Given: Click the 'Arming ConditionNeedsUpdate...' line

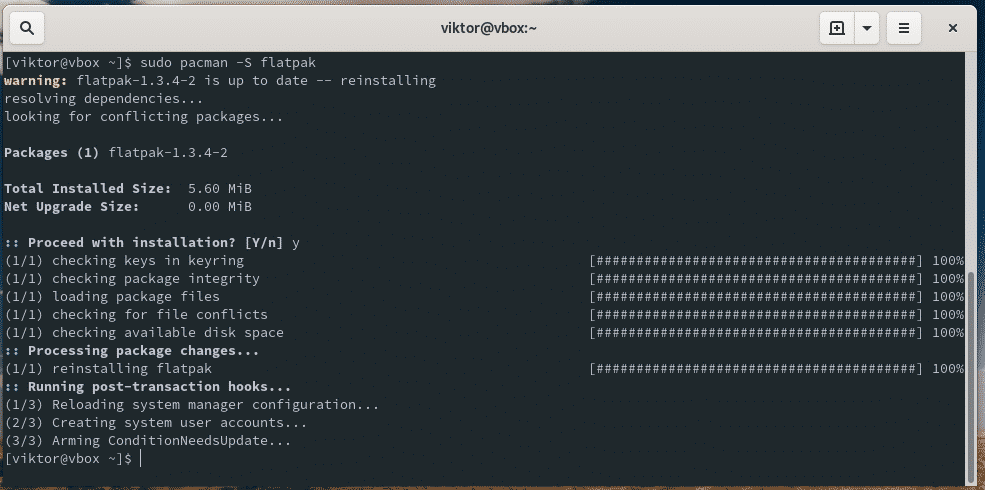Looking at the screenshot, I should 148,440.
